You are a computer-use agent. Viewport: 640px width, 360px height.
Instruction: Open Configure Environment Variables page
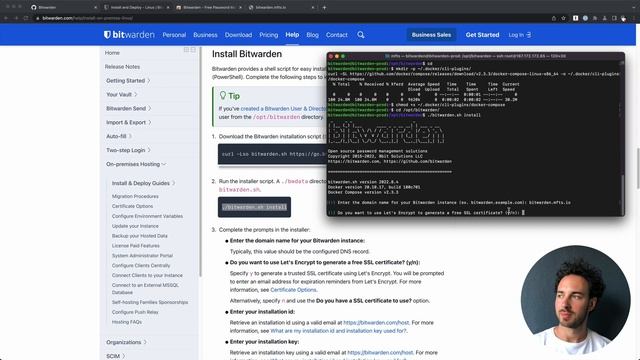click(147, 216)
